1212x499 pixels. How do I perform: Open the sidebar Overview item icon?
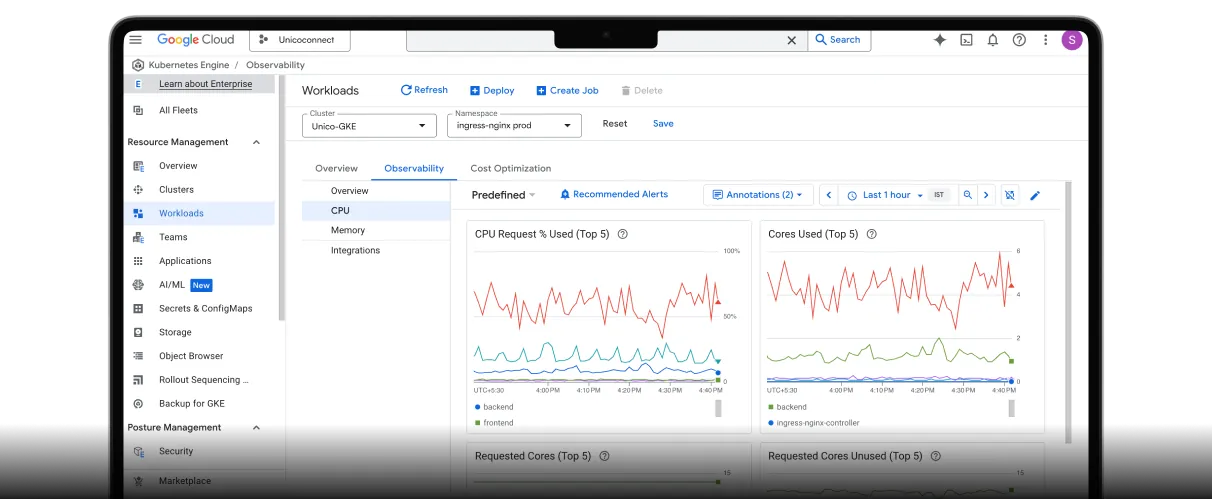[x=138, y=166]
